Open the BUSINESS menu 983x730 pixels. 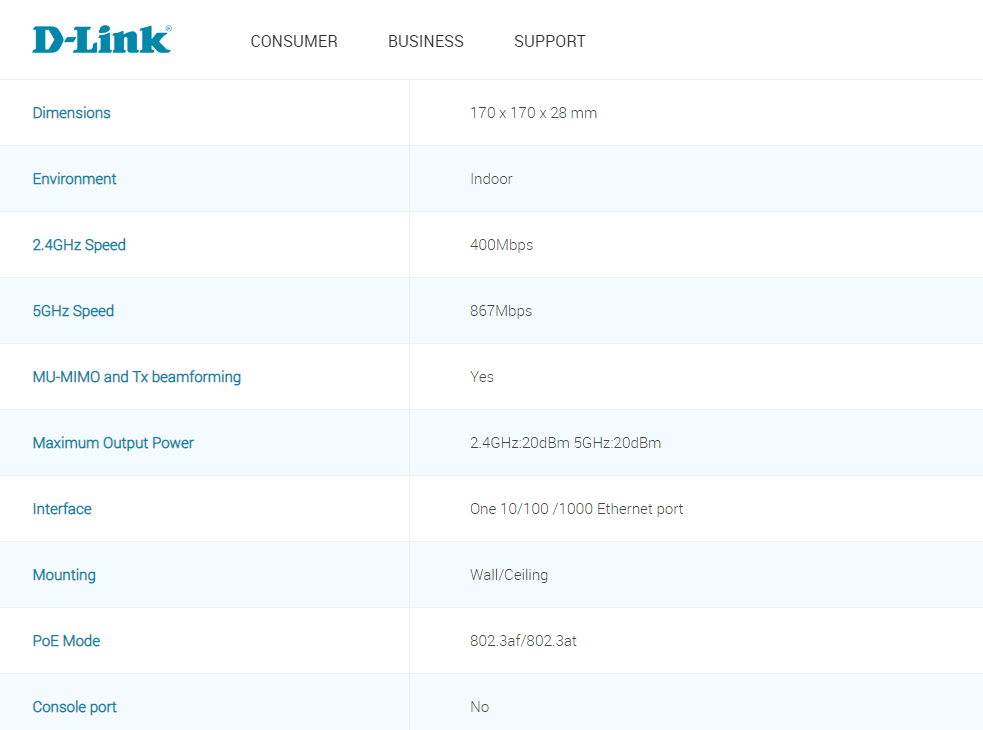[x=425, y=42]
